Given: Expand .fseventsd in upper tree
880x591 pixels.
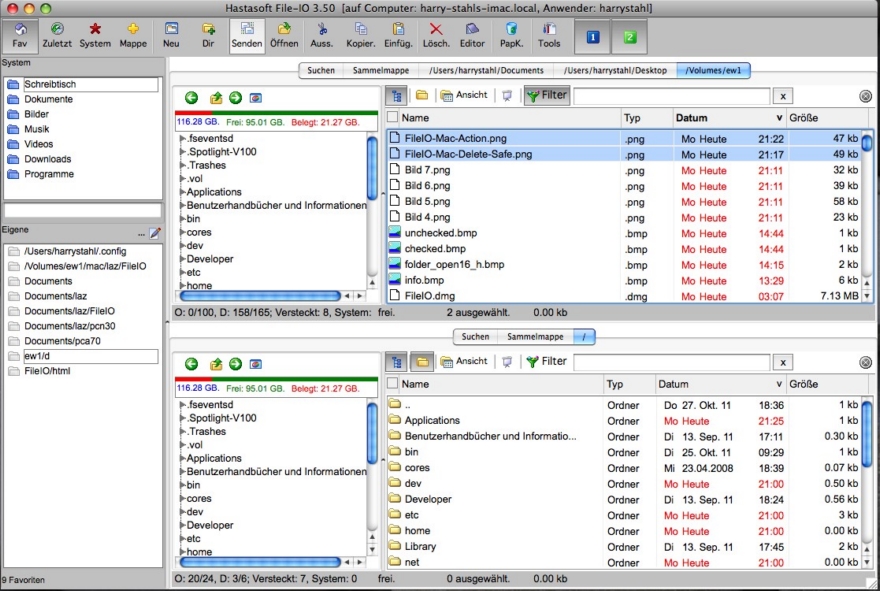Looking at the screenshot, I should [182, 138].
